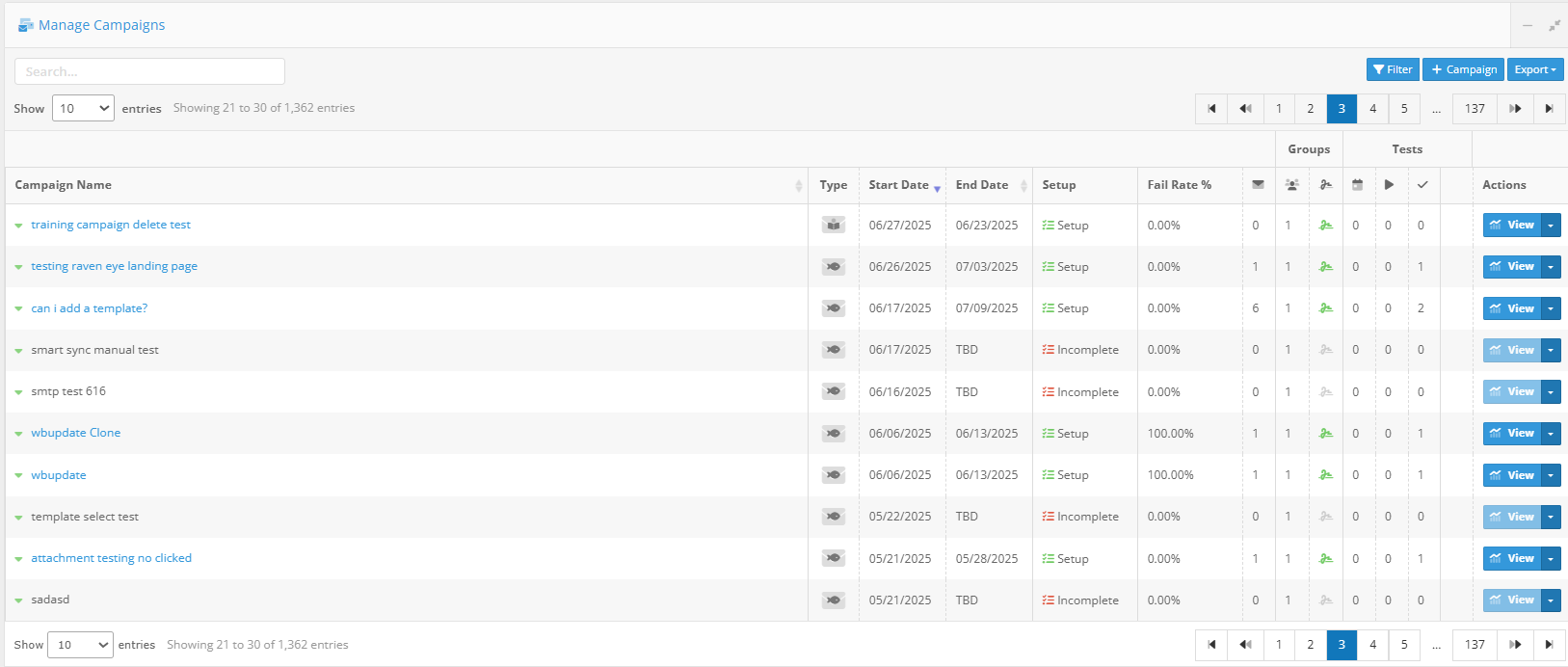Go to last page using top pagination
This screenshot has width=1568, height=667.
(1549, 109)
